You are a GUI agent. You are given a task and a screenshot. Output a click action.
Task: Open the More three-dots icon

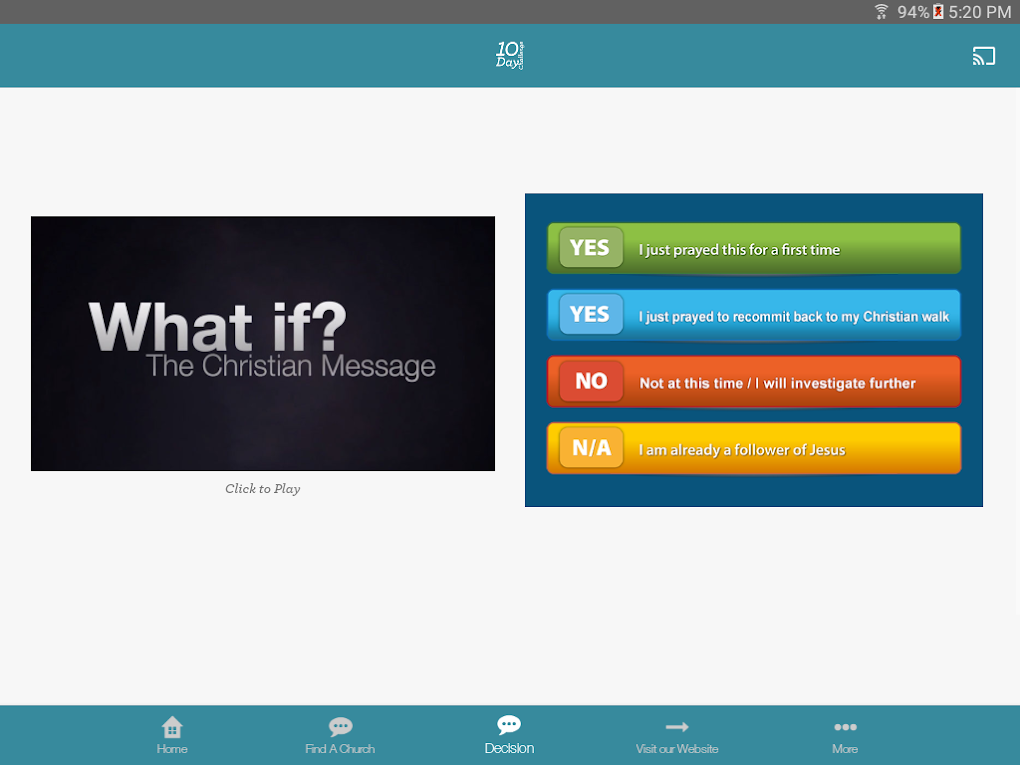pos(845,727)
